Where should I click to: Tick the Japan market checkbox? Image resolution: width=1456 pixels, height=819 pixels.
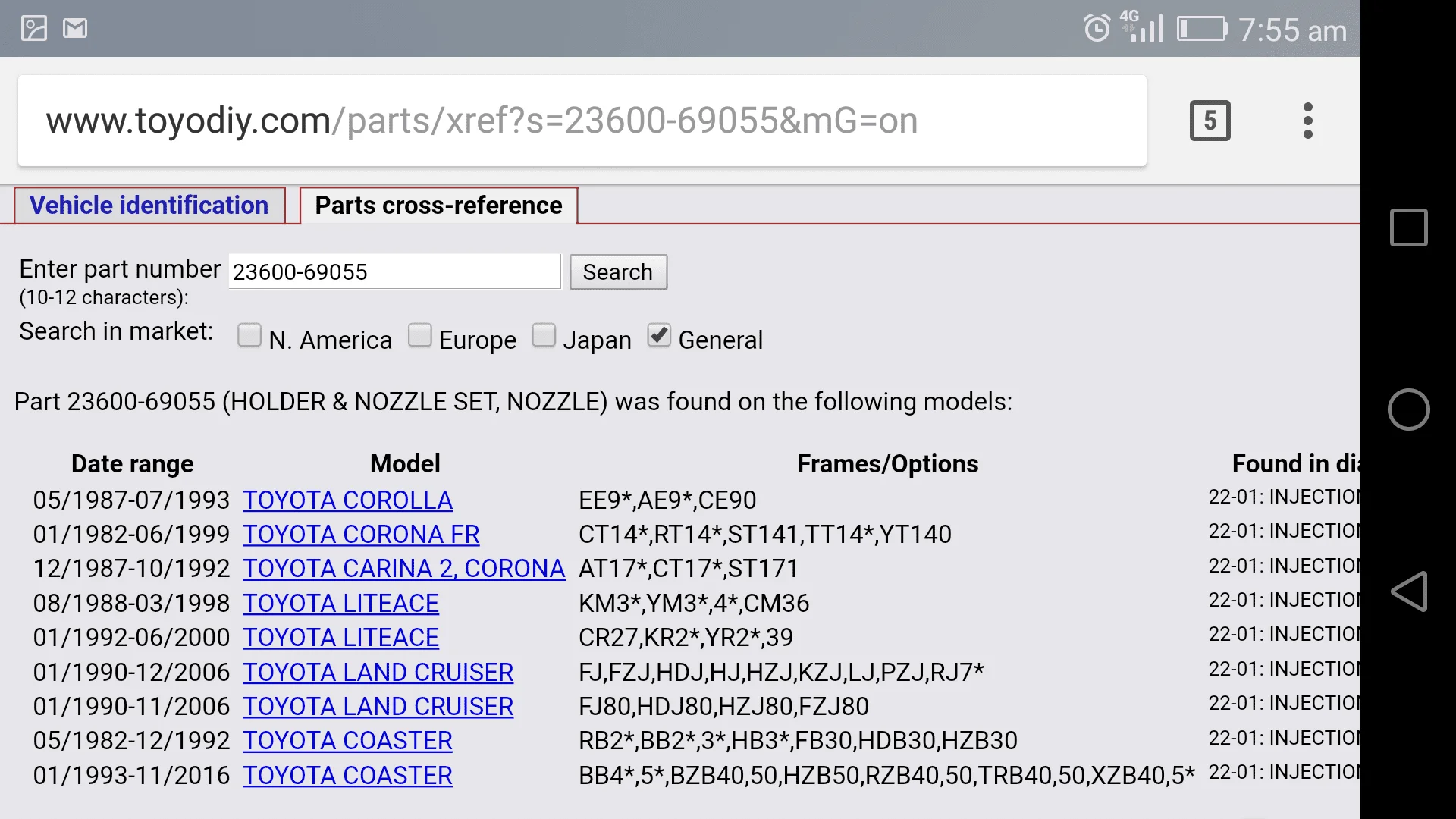(x=544, y=335)
